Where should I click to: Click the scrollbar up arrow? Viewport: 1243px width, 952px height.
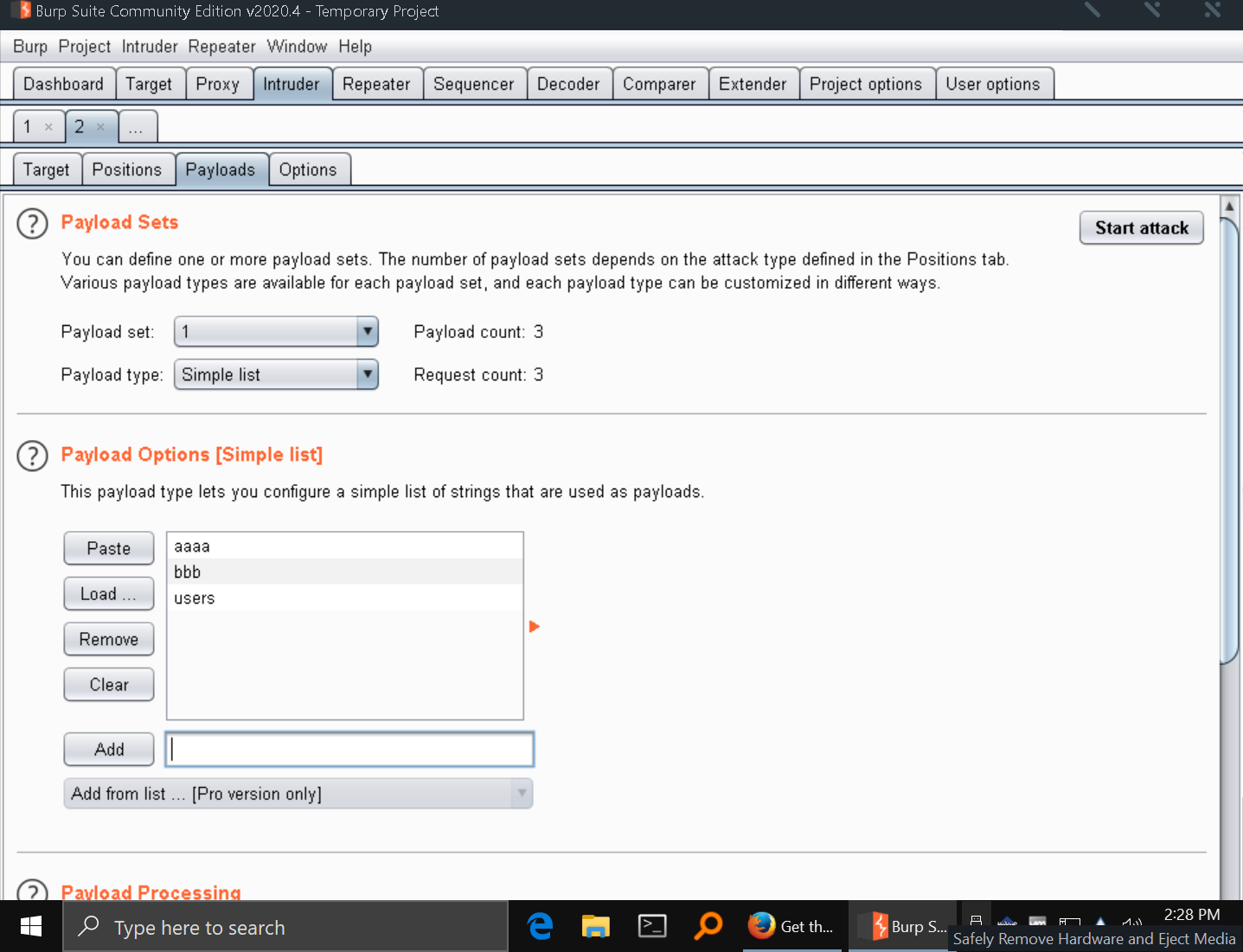point(1229,207)
